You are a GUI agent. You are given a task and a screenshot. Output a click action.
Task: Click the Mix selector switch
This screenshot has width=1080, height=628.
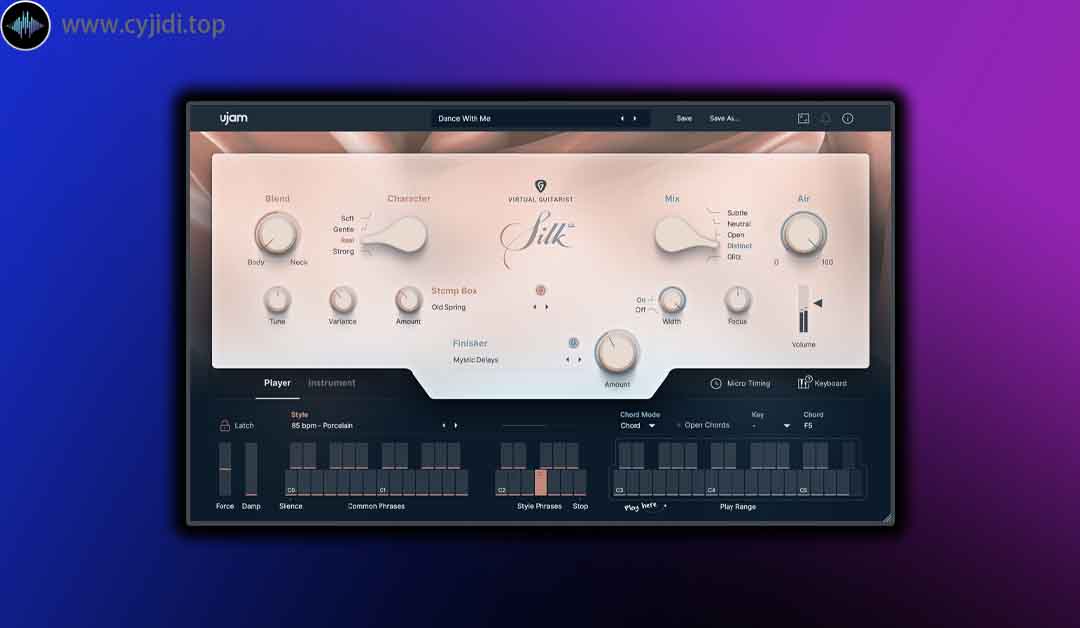pyautogui.click(x=687, y=236)
